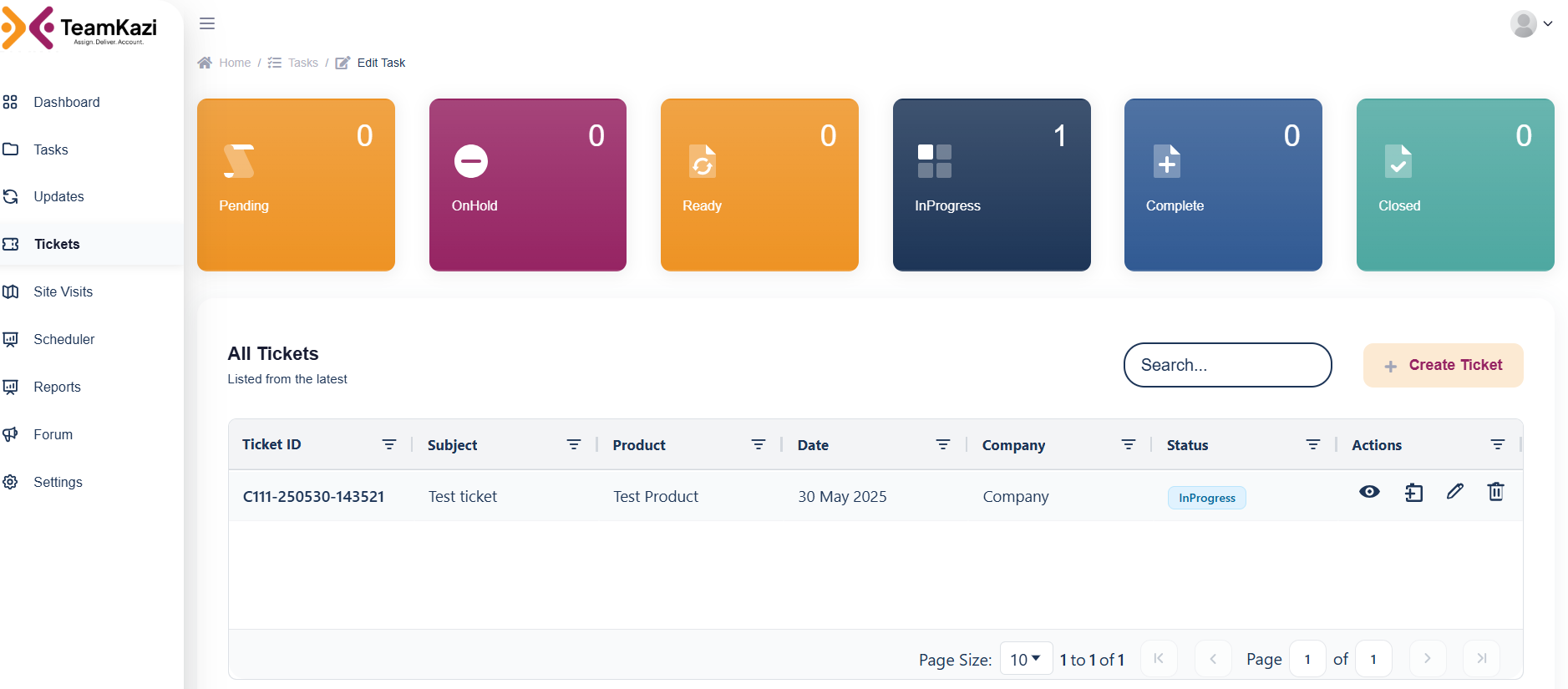This screenshot has height=689, width=1568.
Task: Open Site Visits in the sidebar
Action: (x=63, y=291)
